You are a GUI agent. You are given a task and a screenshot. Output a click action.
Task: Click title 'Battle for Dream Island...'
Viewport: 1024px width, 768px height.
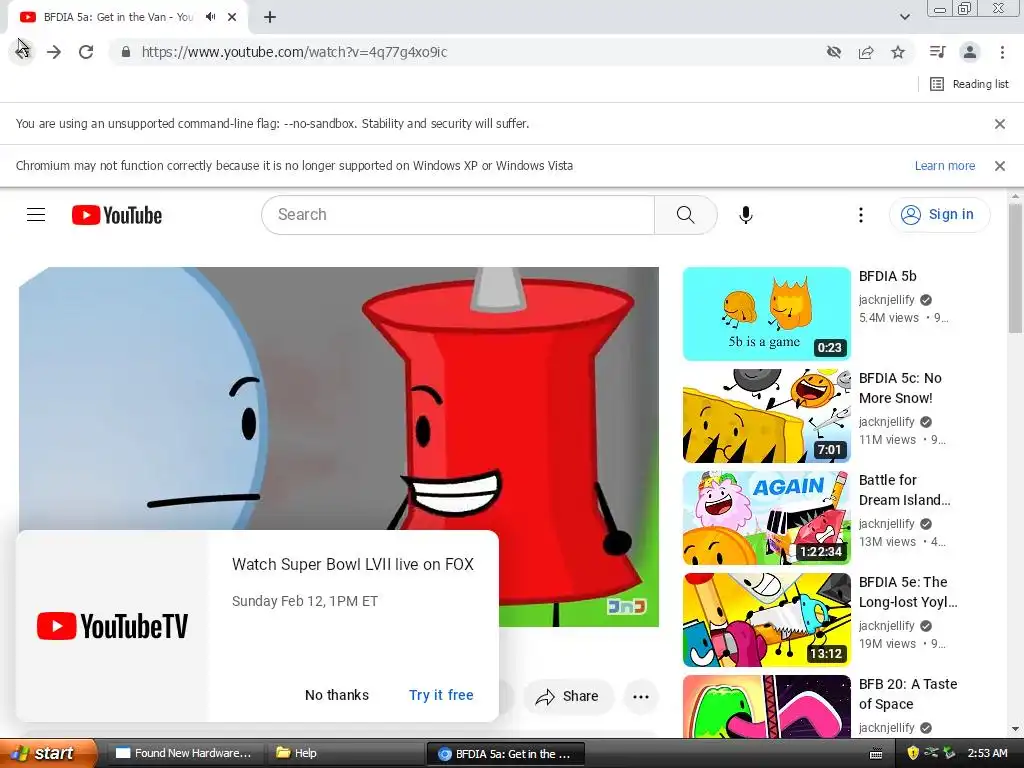pyautogui.click(x=904, y=490)
